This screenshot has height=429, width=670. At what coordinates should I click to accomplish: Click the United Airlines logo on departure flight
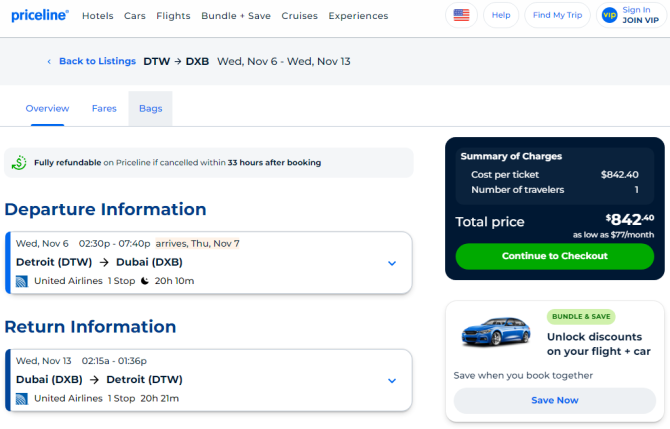coord(22,281)
